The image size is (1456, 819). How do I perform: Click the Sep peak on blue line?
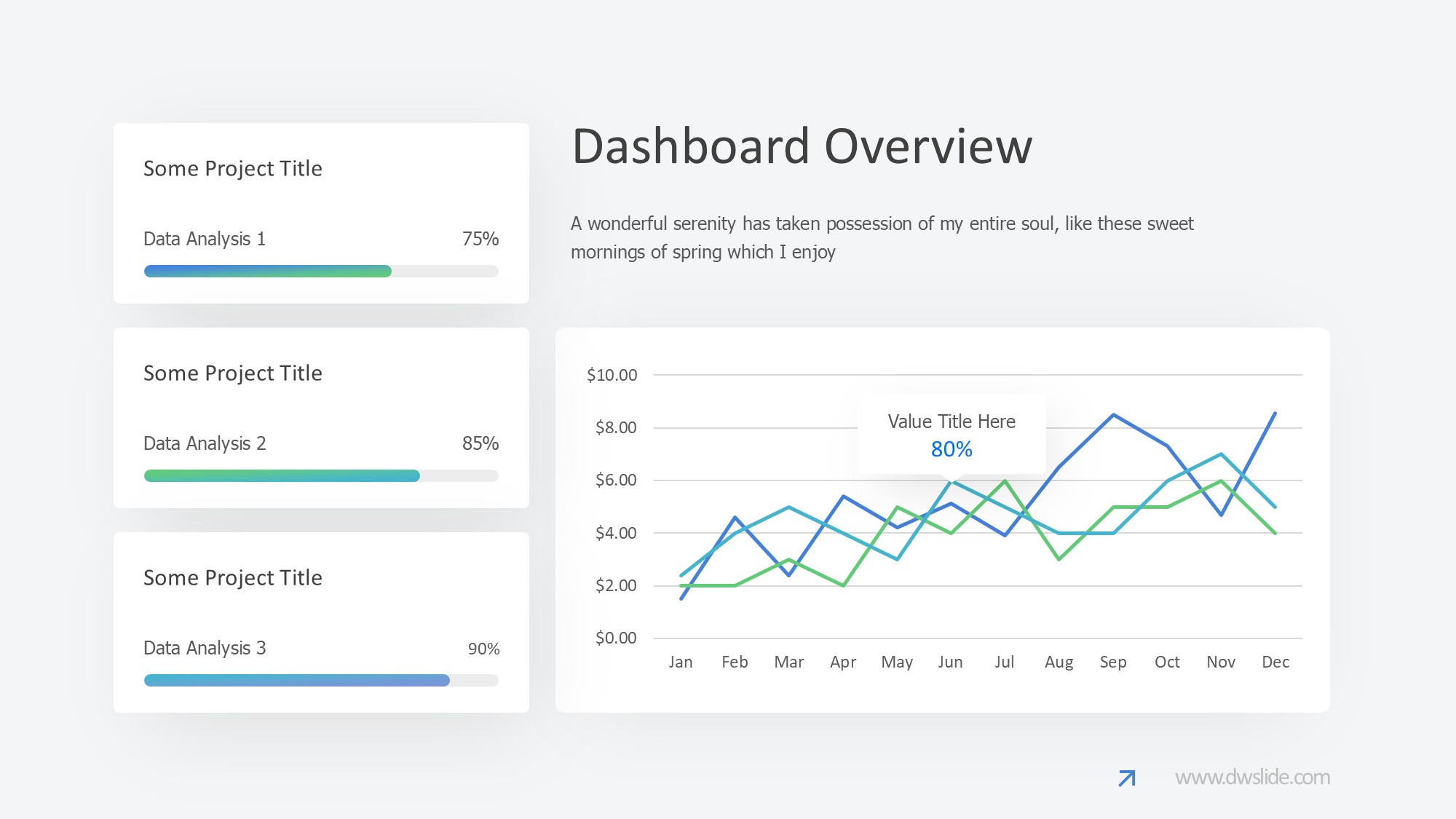tap(1113, 416)
